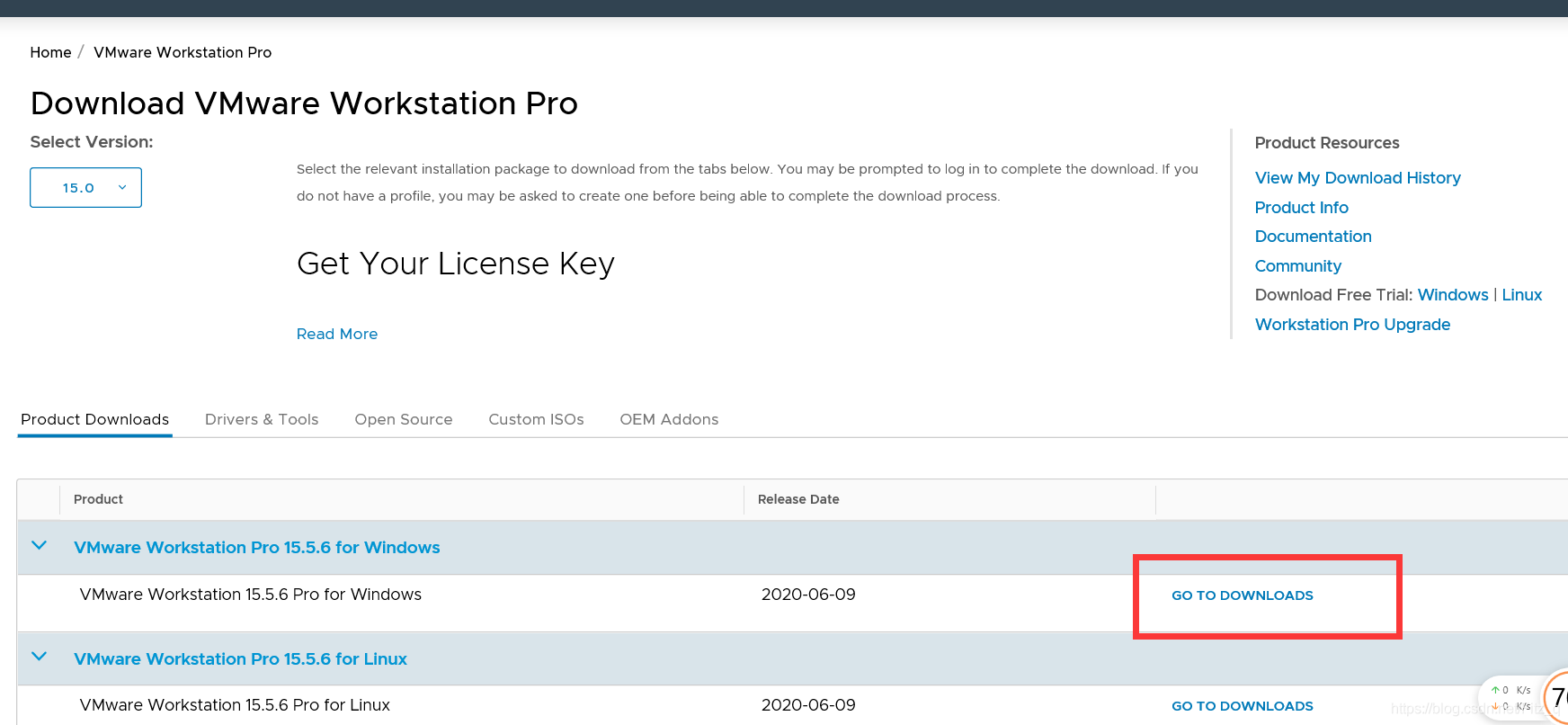Click Get Your License Key heading
The image size is (1568, 725).
pos(456,264)
